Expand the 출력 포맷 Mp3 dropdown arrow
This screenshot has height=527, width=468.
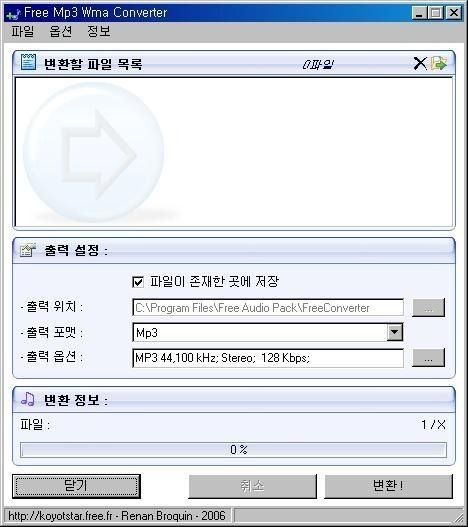click(395, 332)
